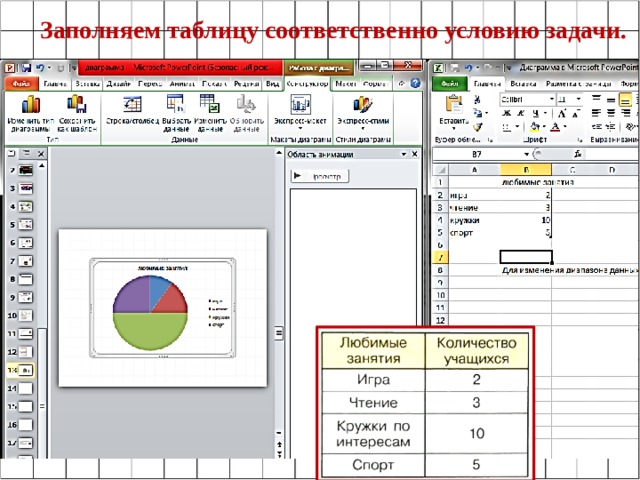640x480 pixels.
Task: Click the Orientation icon in Excel alignment
Action: click(x=631, y=127)
